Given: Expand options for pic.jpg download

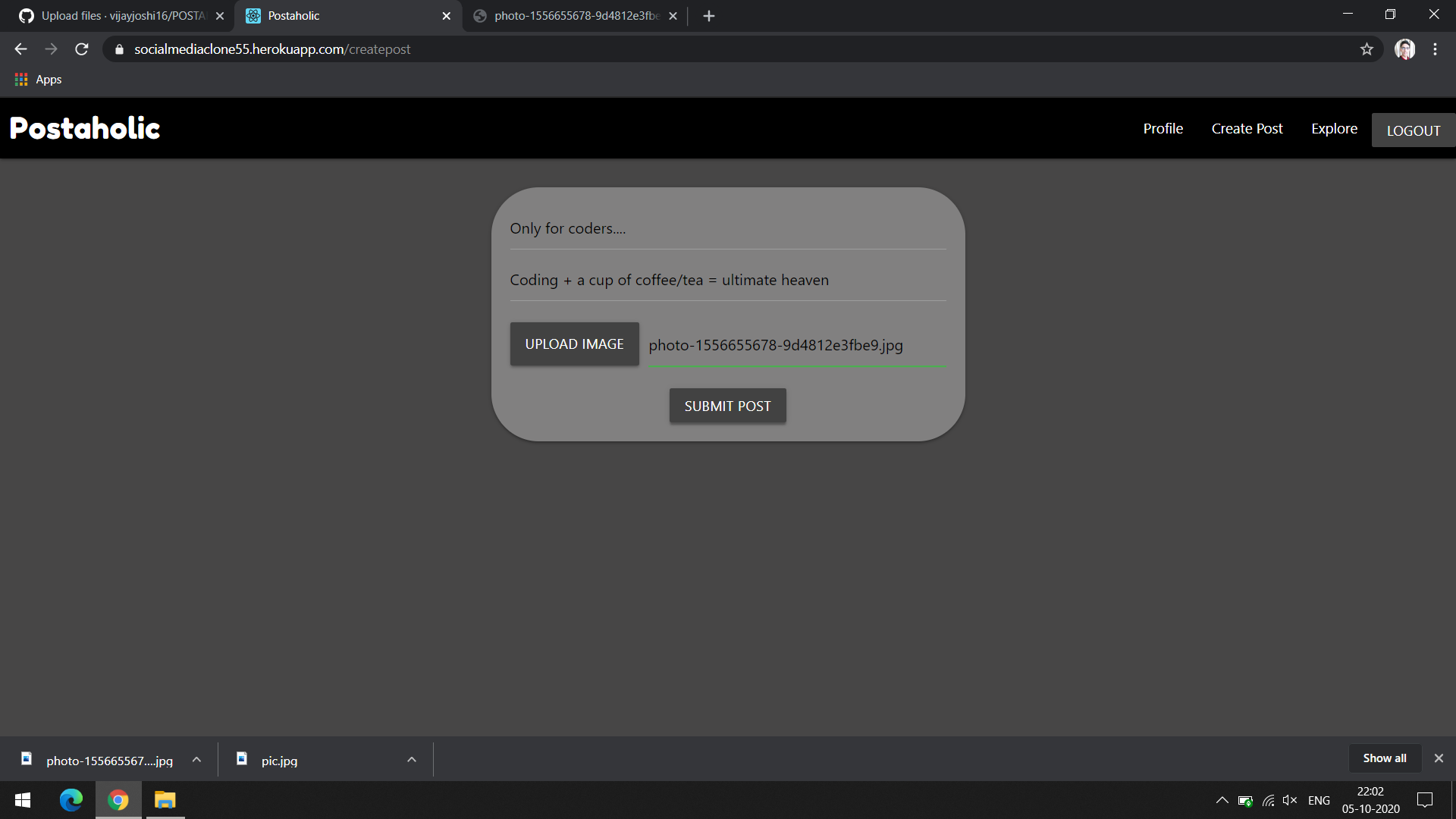Looking at the screenshot, I should click(412, 760).
